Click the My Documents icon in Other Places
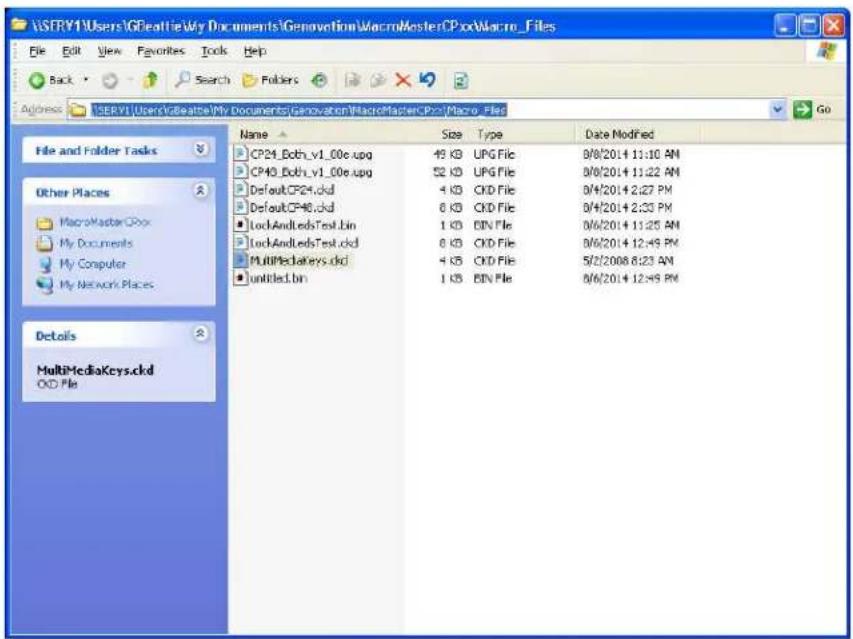The height and width of the screenshot is (639, 853). (x=45, y=243)
